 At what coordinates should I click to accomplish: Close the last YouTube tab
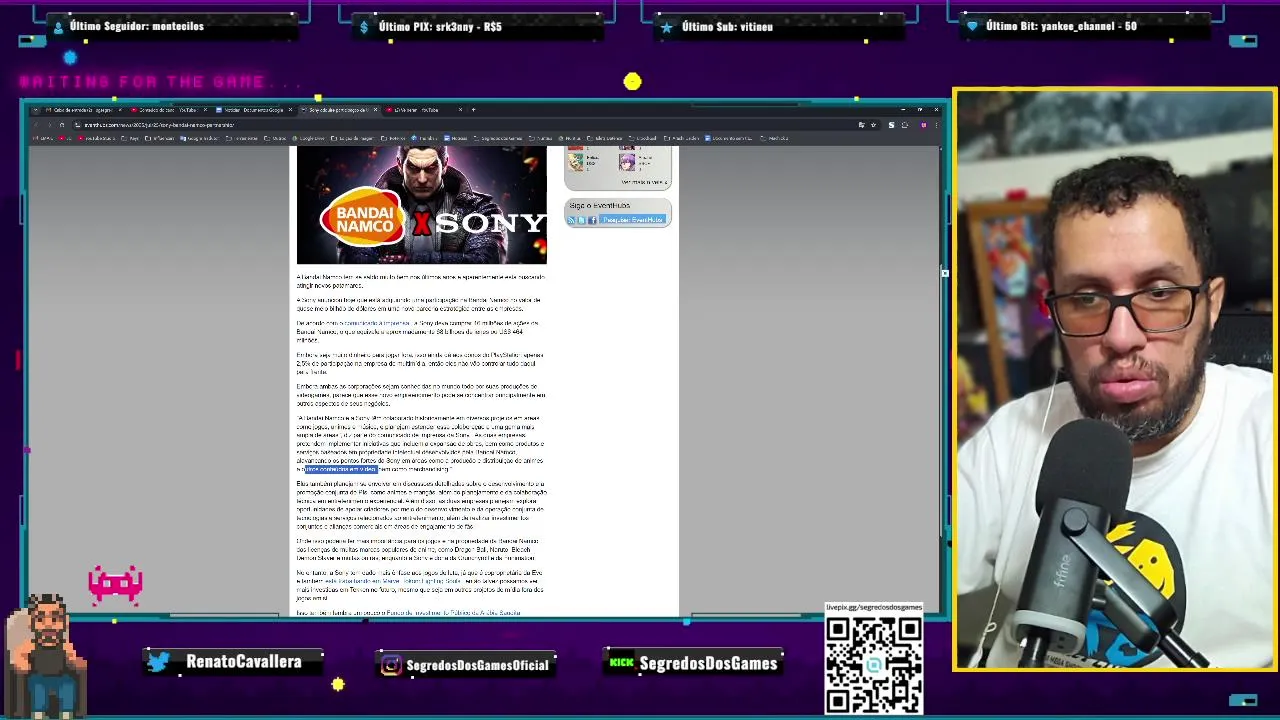tap(461, 110)
